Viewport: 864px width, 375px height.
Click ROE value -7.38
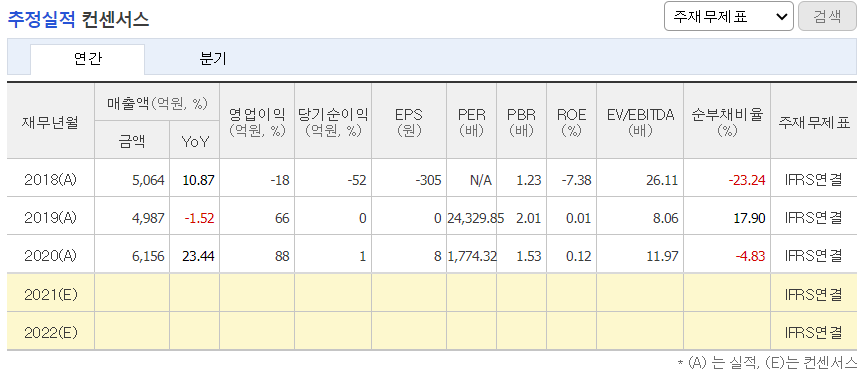(x=577, y=180)
